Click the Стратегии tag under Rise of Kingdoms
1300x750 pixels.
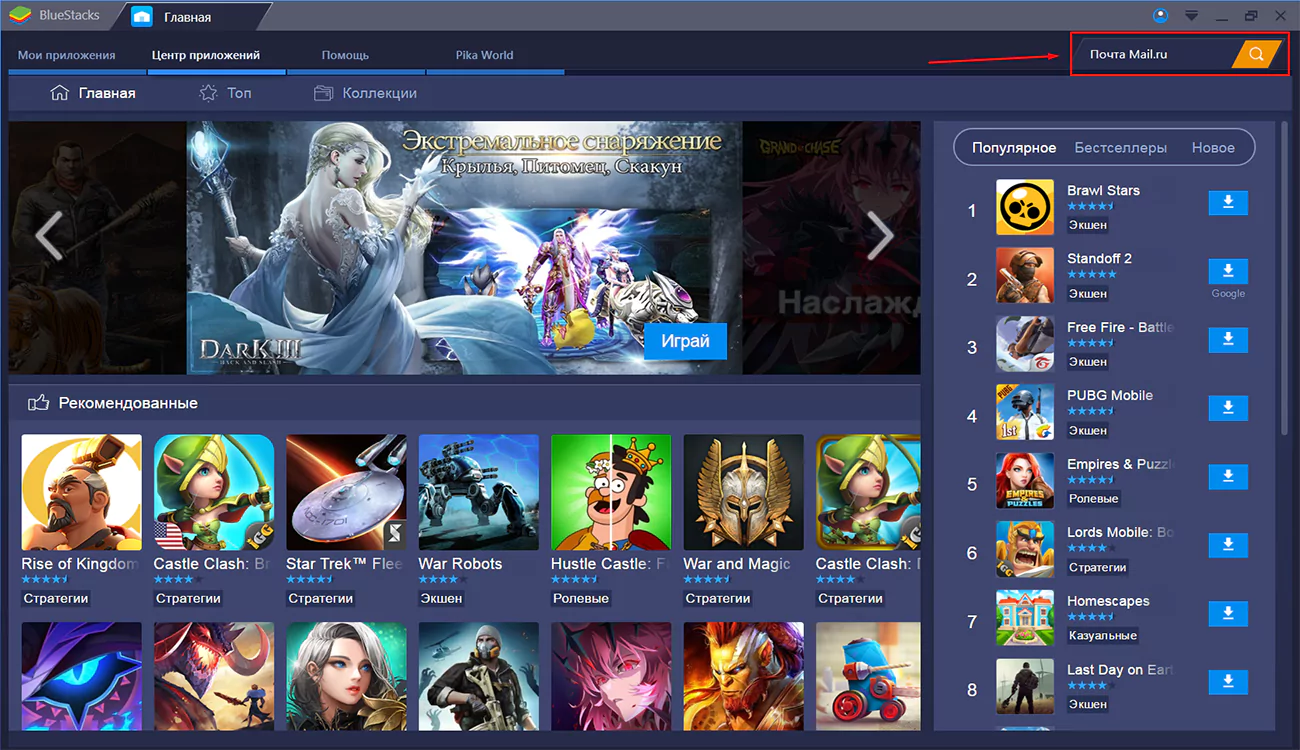[56, 598]
